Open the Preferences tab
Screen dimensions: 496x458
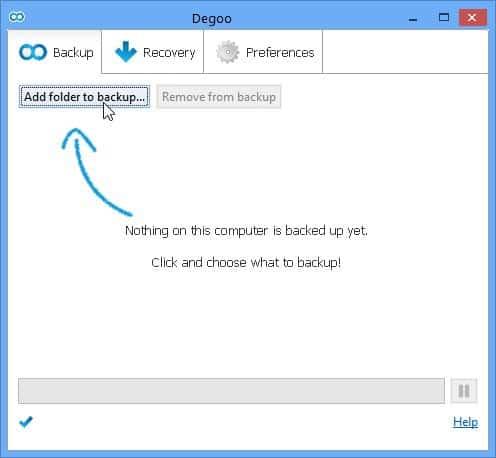pyautogui.click(x=263, y=52)
